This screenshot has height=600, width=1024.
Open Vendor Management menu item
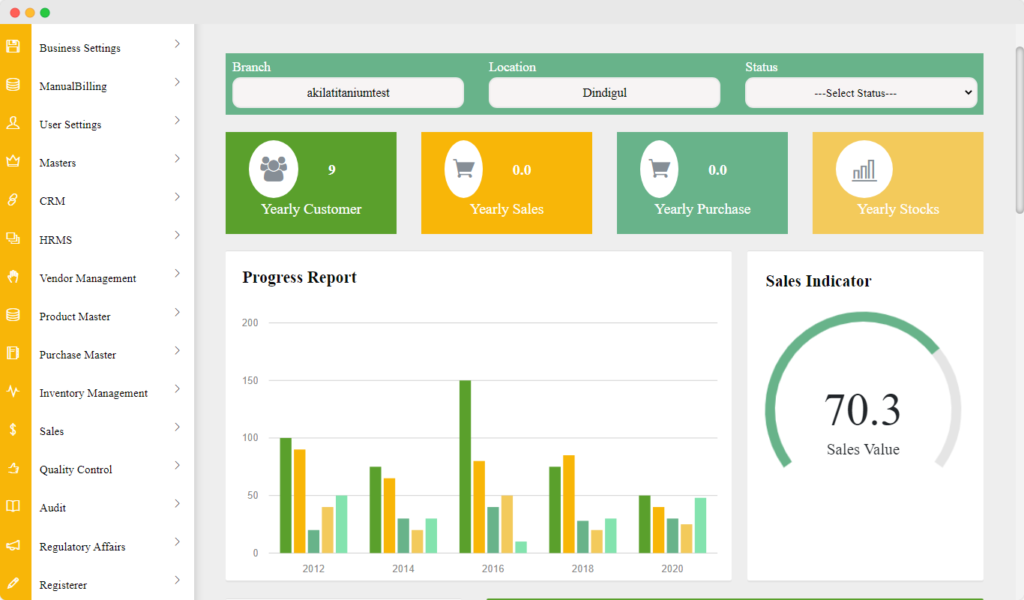[x=88, y=278]
